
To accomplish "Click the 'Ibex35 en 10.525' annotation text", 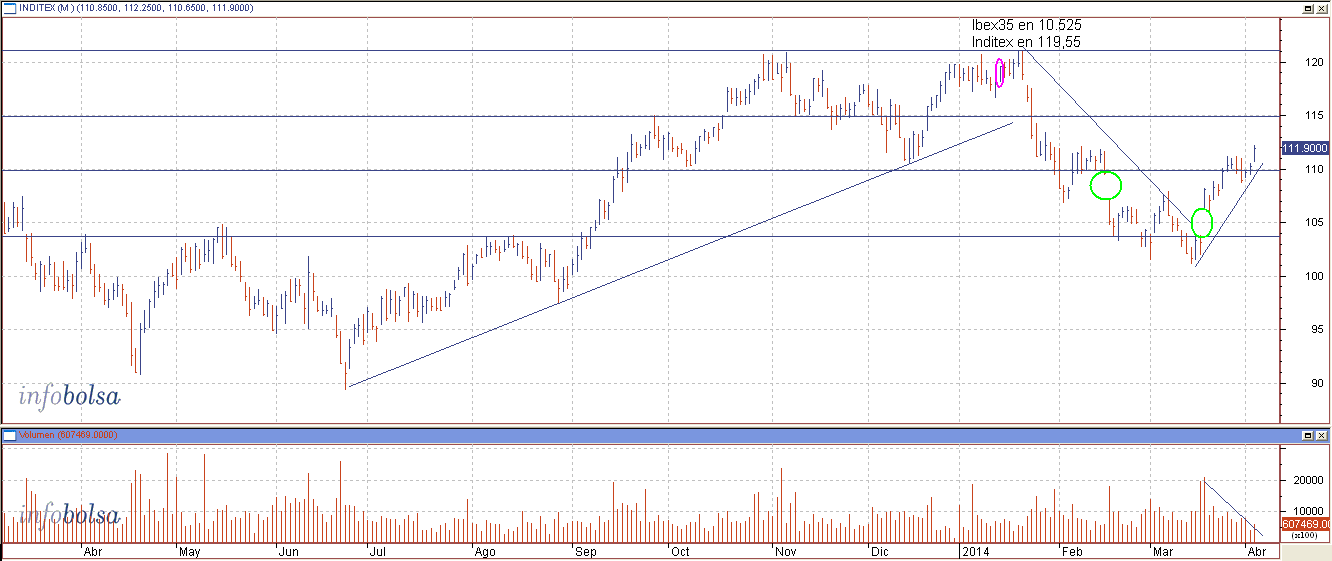I will 1026,25.
